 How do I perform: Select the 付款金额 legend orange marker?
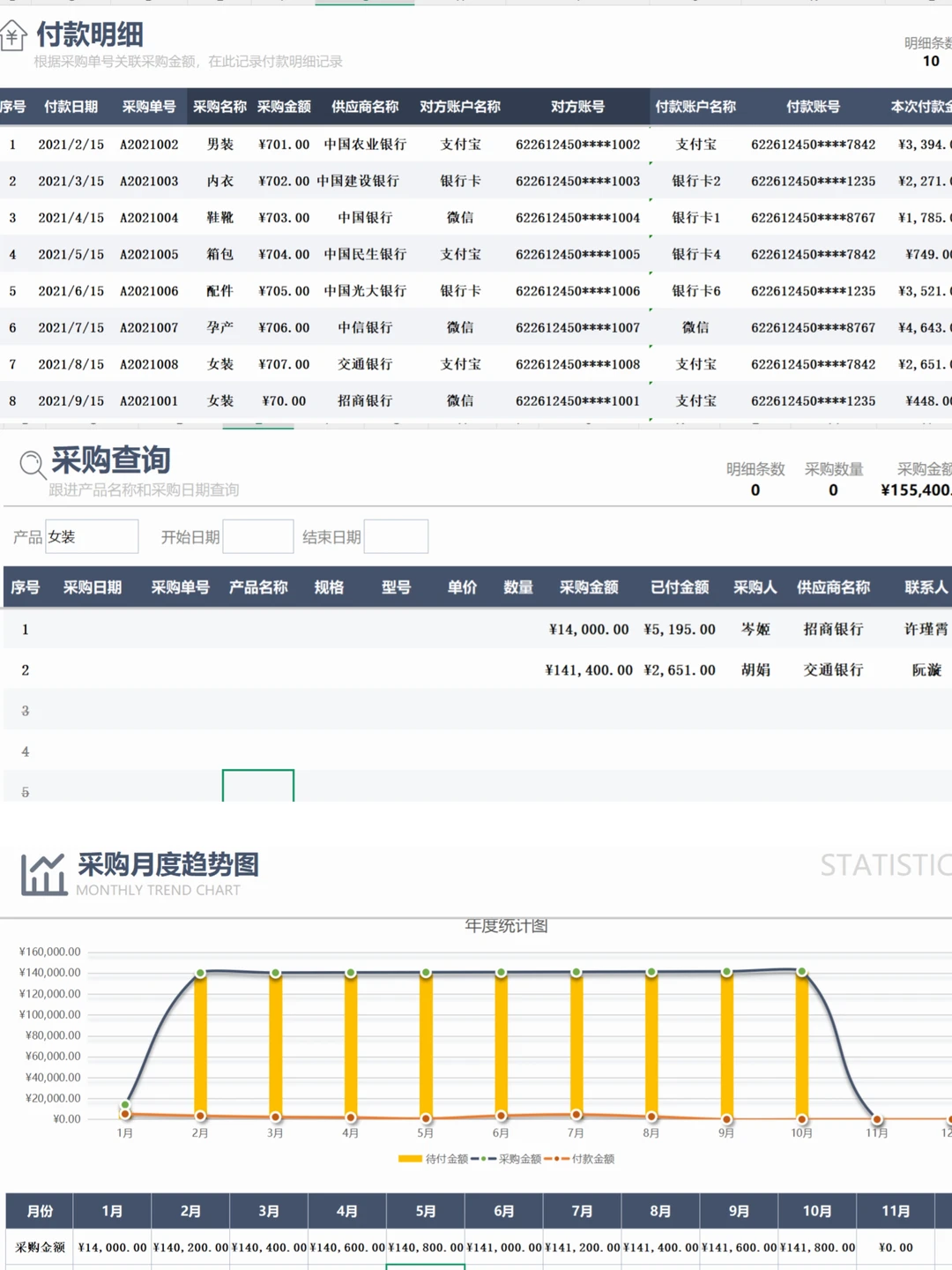tap(559, 1159)
